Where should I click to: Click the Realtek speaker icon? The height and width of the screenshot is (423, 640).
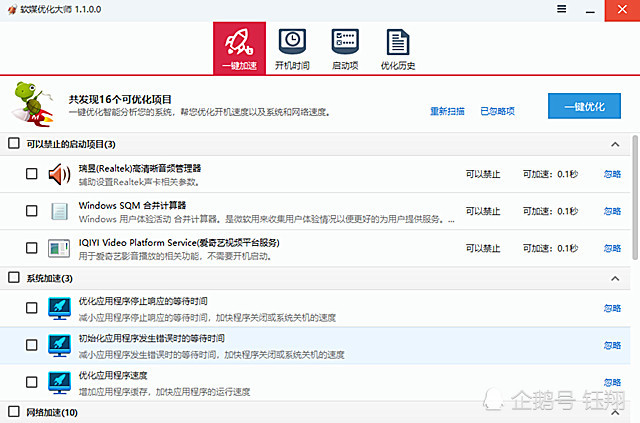point(59,174)
